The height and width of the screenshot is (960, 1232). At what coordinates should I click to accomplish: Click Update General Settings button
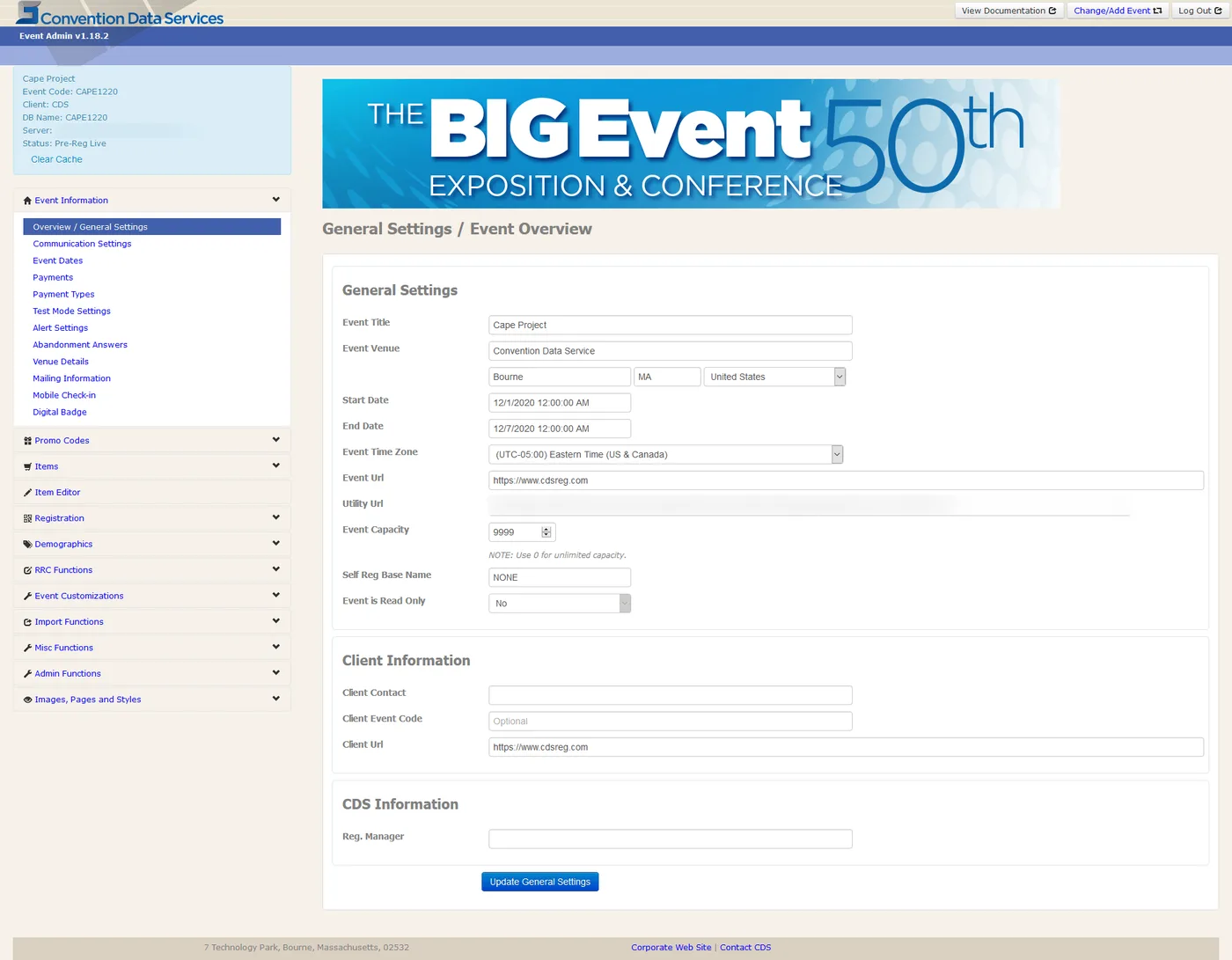(x=540, y=882)
